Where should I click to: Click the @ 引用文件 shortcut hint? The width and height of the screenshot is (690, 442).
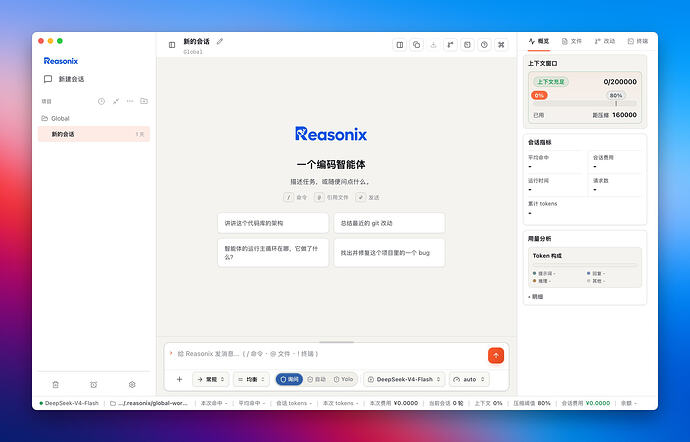[331, 197]
